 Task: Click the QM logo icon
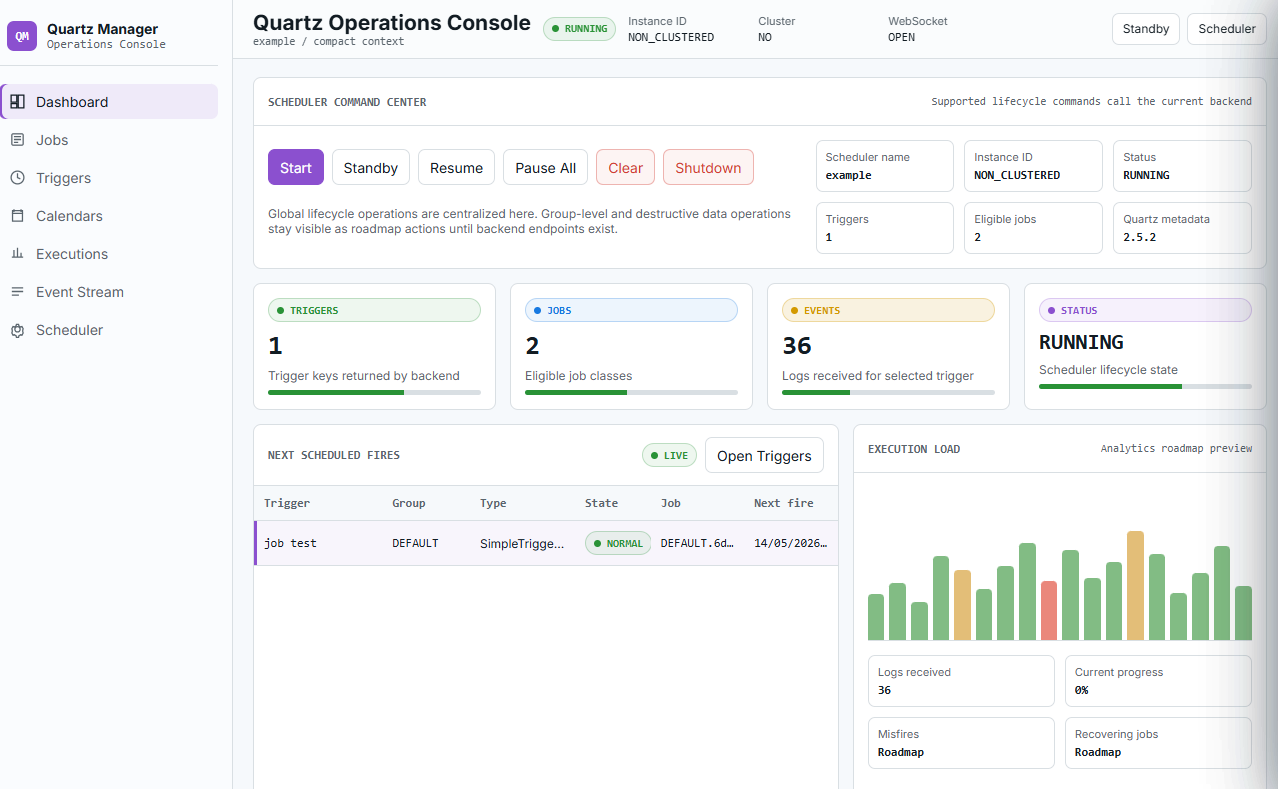pos(22,37)
